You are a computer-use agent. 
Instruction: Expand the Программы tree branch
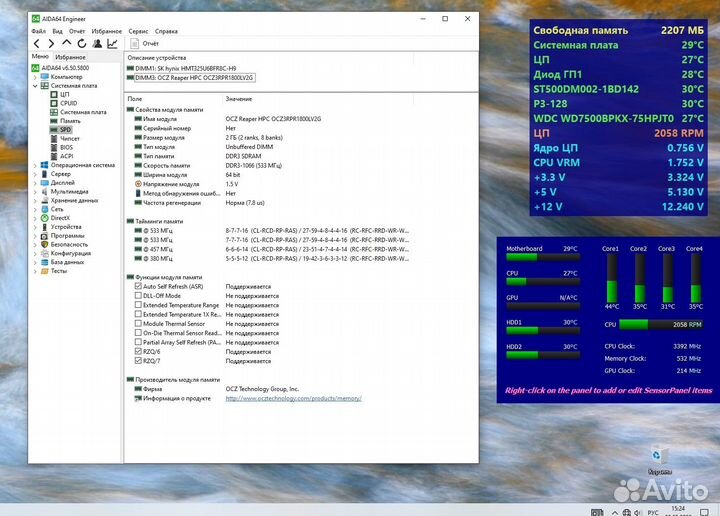click(x=35, y=236)
